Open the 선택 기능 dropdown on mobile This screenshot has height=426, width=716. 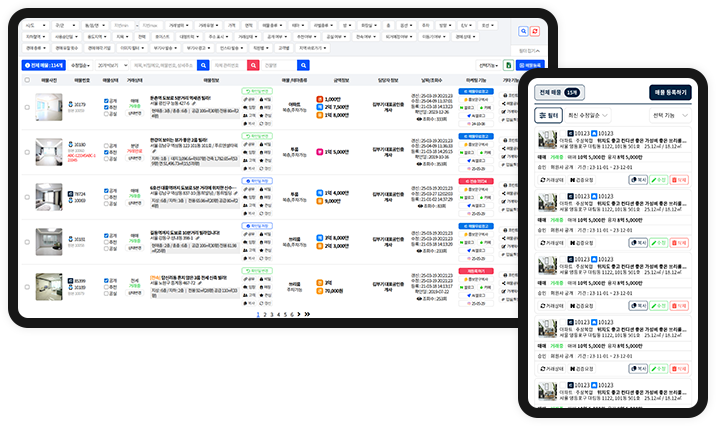pos(670,115)
